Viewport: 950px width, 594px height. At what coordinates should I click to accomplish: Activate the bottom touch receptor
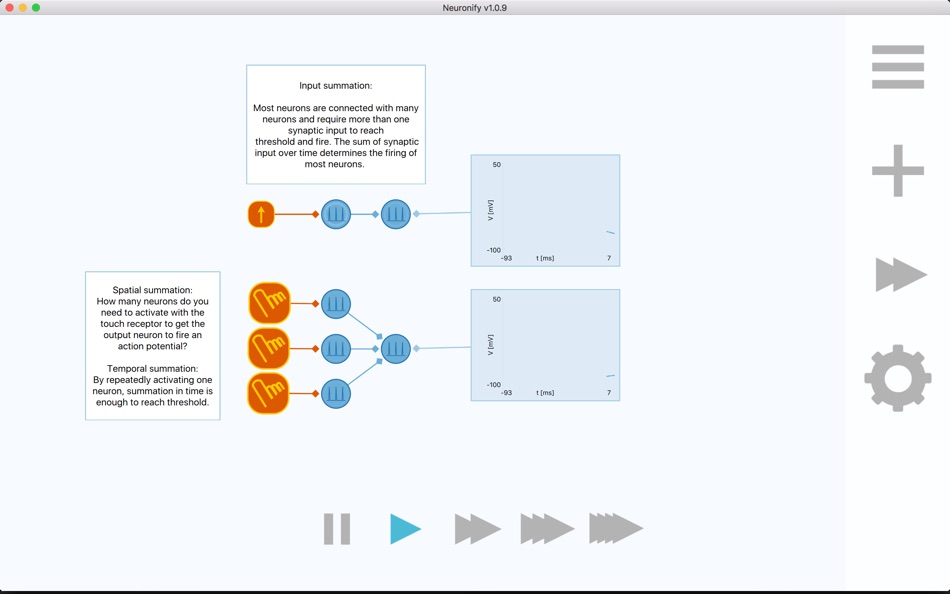(x=269, y=393)
